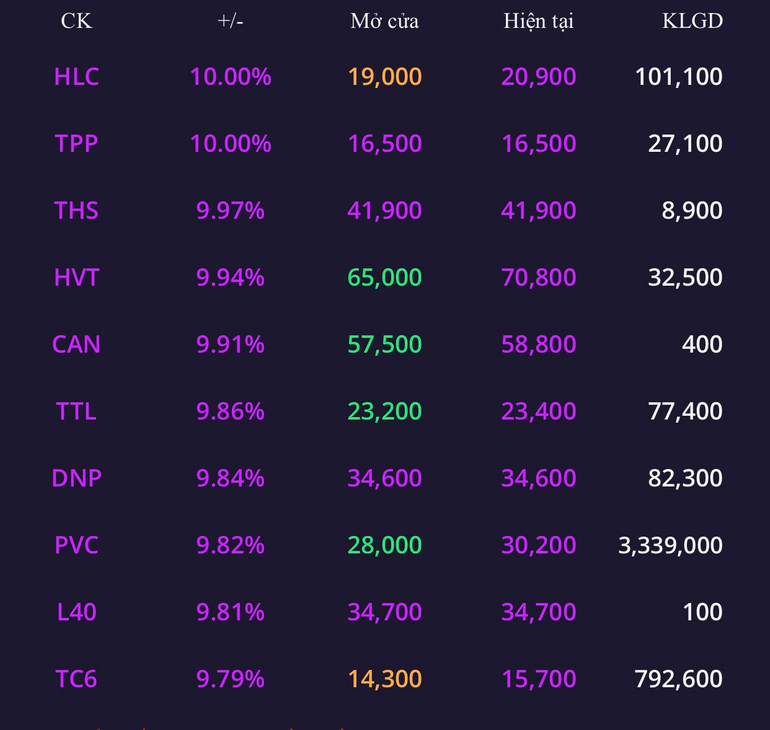Click the Mở cửa column header
The image size is (770, 730).
[x=385, y=21]
